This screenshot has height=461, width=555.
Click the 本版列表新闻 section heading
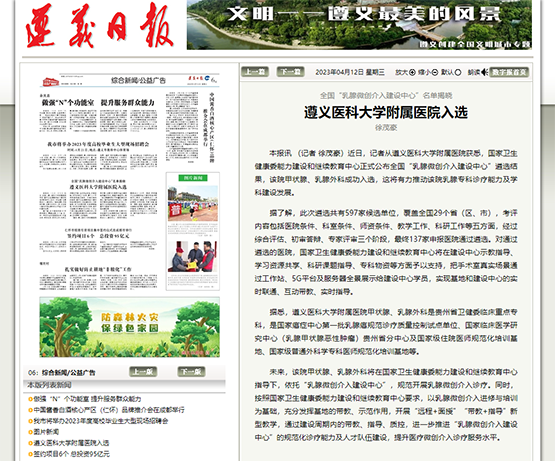pos(49,385)
